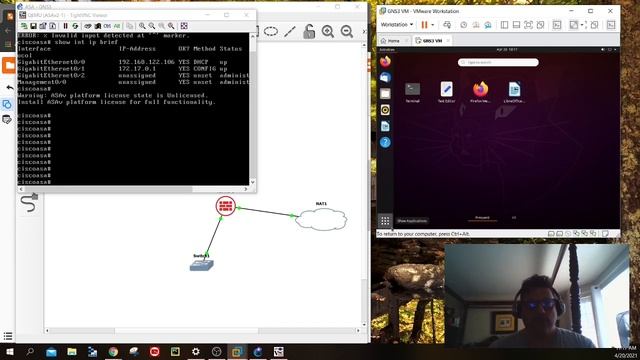
Task: Click VMware unity mode icon
Action: [540, 25]
